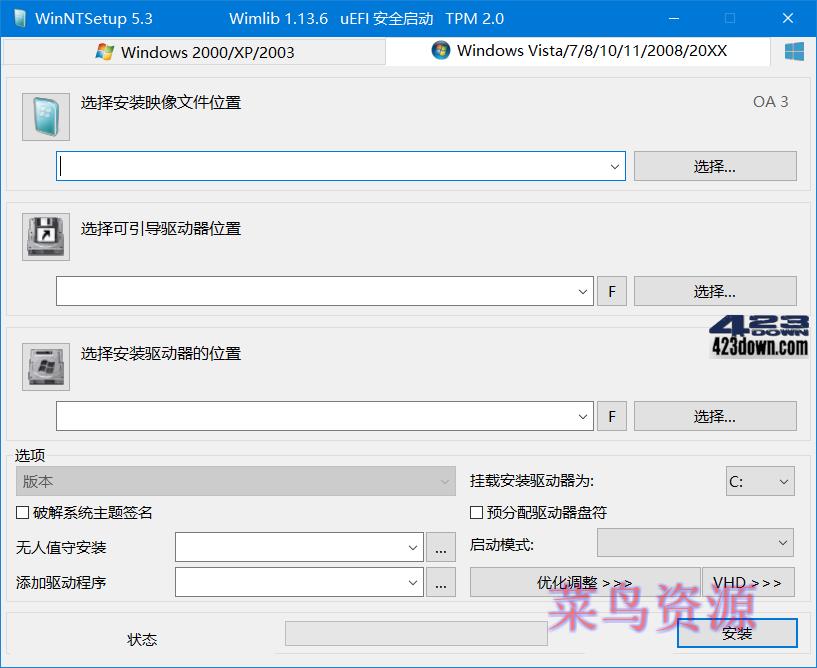Click the install image CD icon
The image size is (817, 668).
pos(44,116)
